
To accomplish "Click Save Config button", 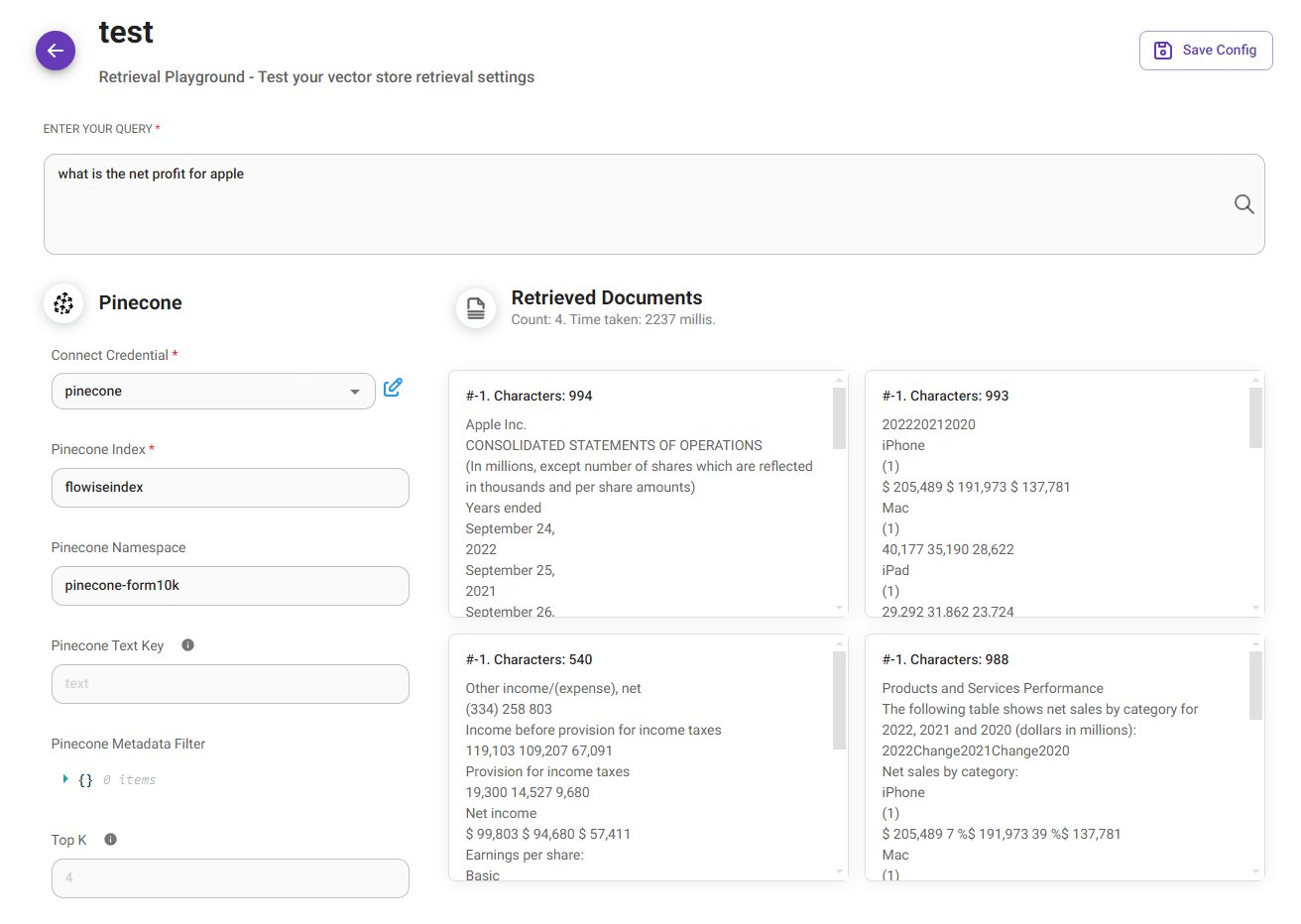I will 1206,51.
